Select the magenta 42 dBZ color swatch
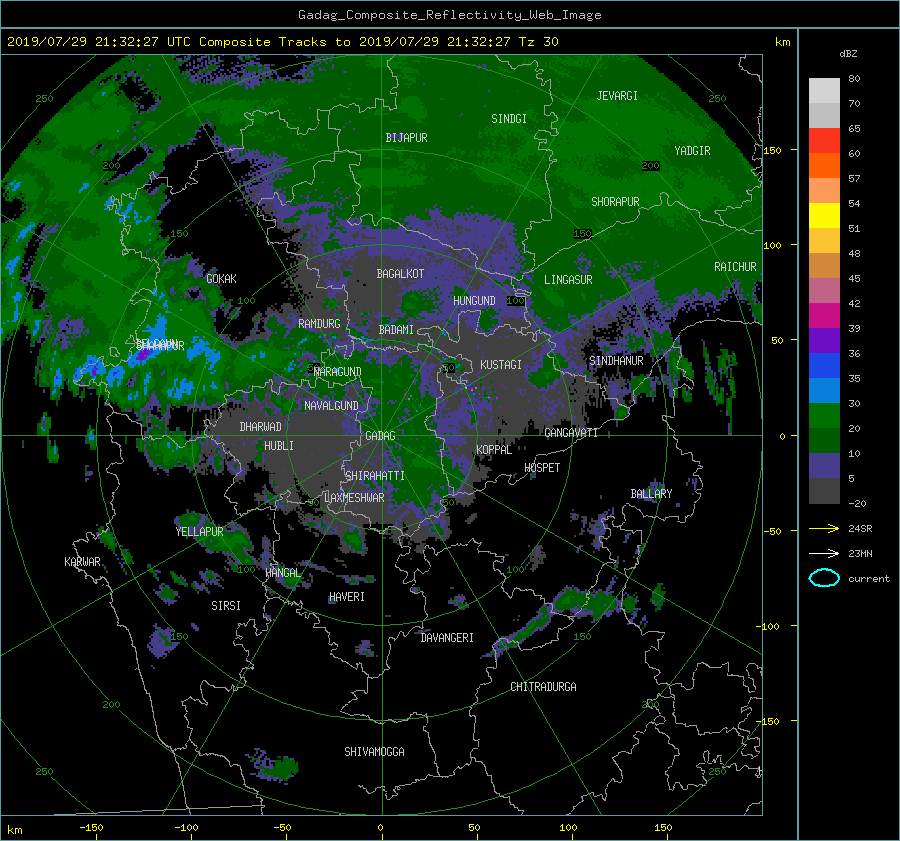Image resolution: width=900 pixels, height=841 pixels. [x=824, y=315]
